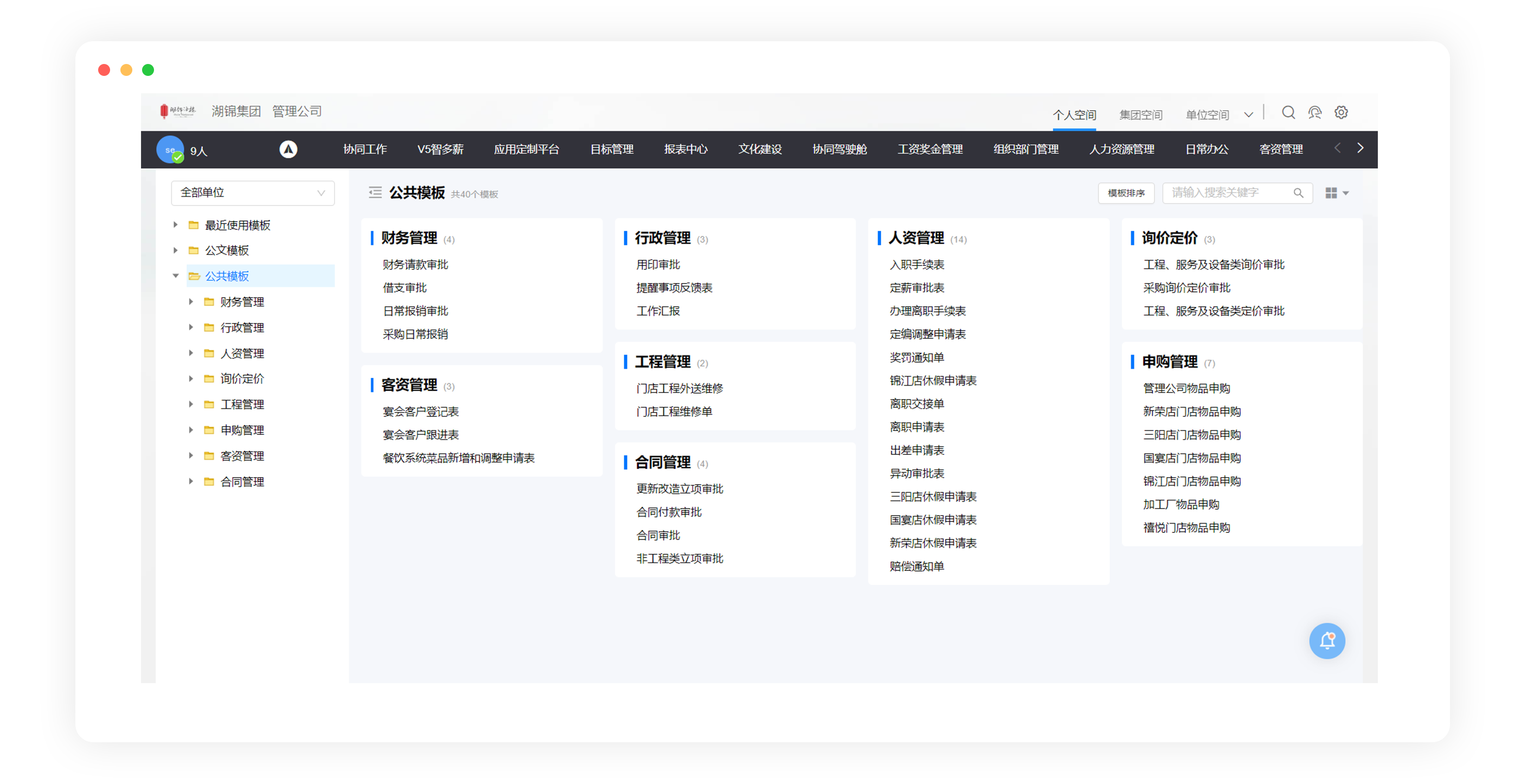
Task: Open the customer service headset icon
Action: tap(1314, 113)
